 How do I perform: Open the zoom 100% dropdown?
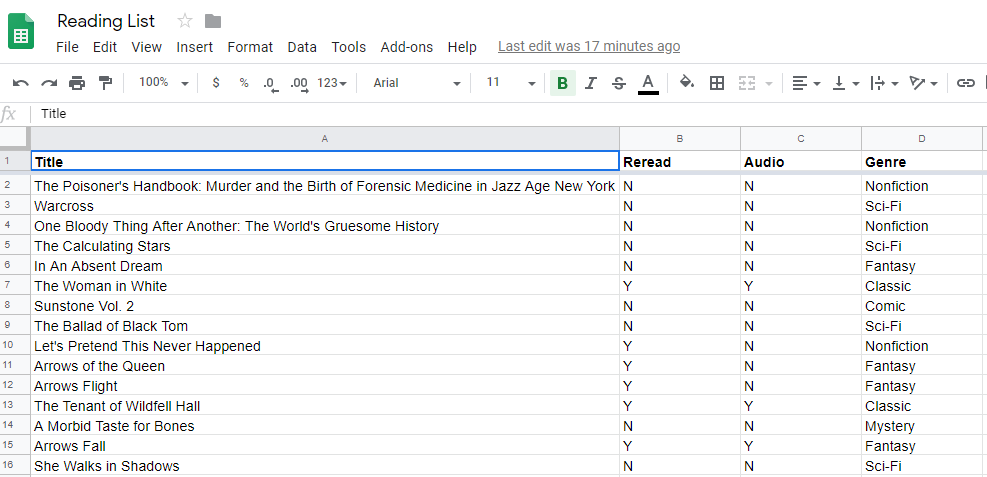pos(164,82)
